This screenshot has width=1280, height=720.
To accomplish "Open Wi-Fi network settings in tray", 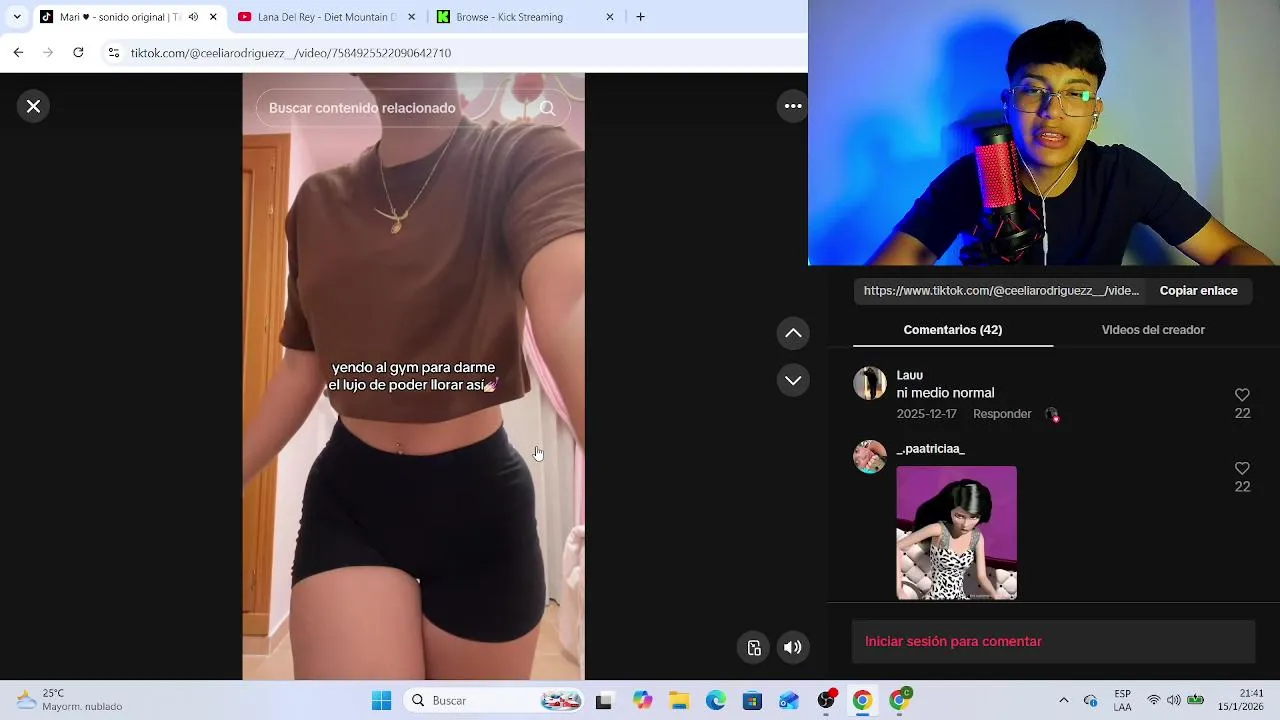I will point(1154,700).
